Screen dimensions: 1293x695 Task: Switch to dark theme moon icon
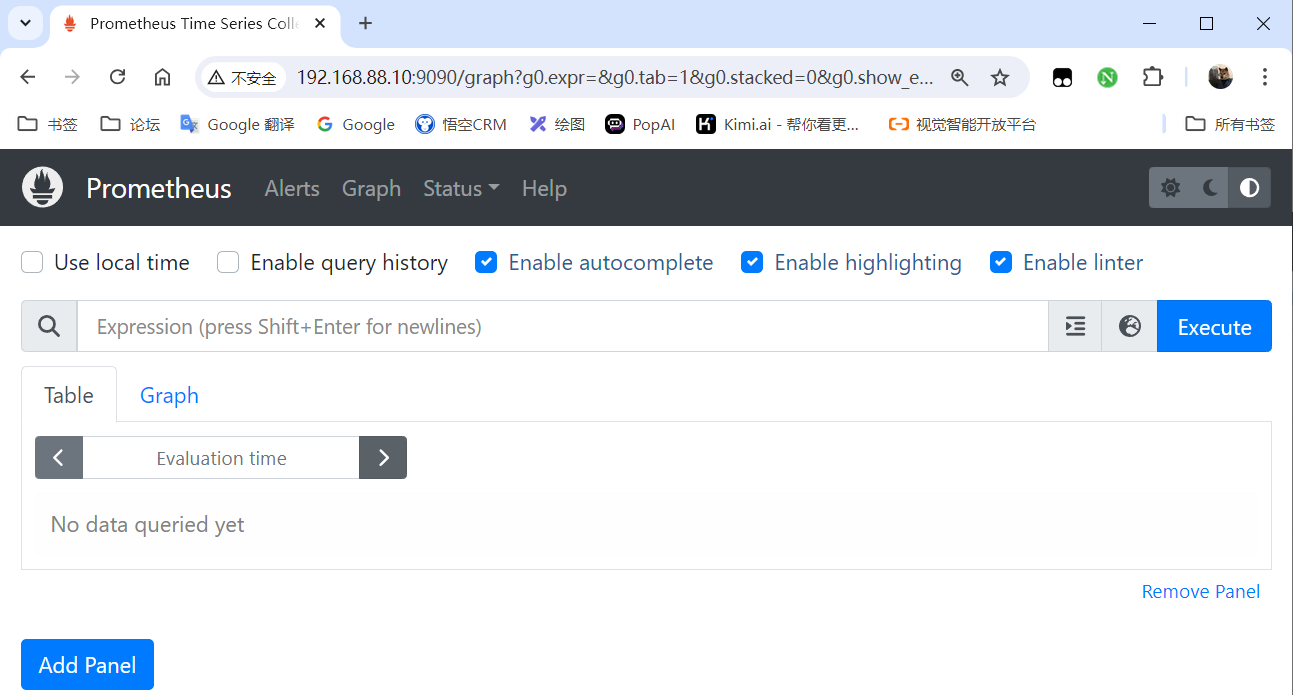point(1210,188)
